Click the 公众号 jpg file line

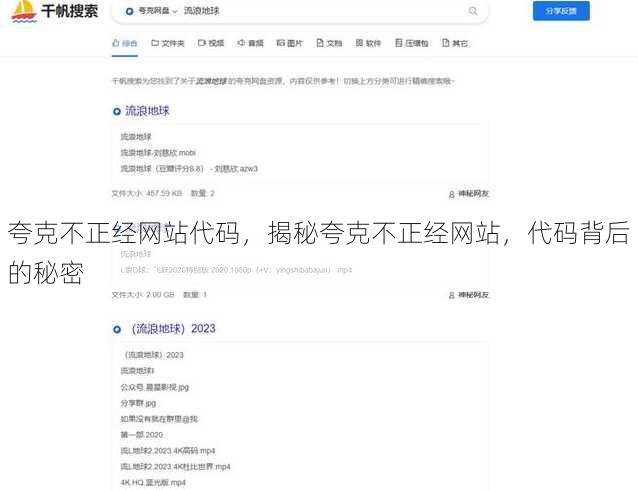point(155,387)
